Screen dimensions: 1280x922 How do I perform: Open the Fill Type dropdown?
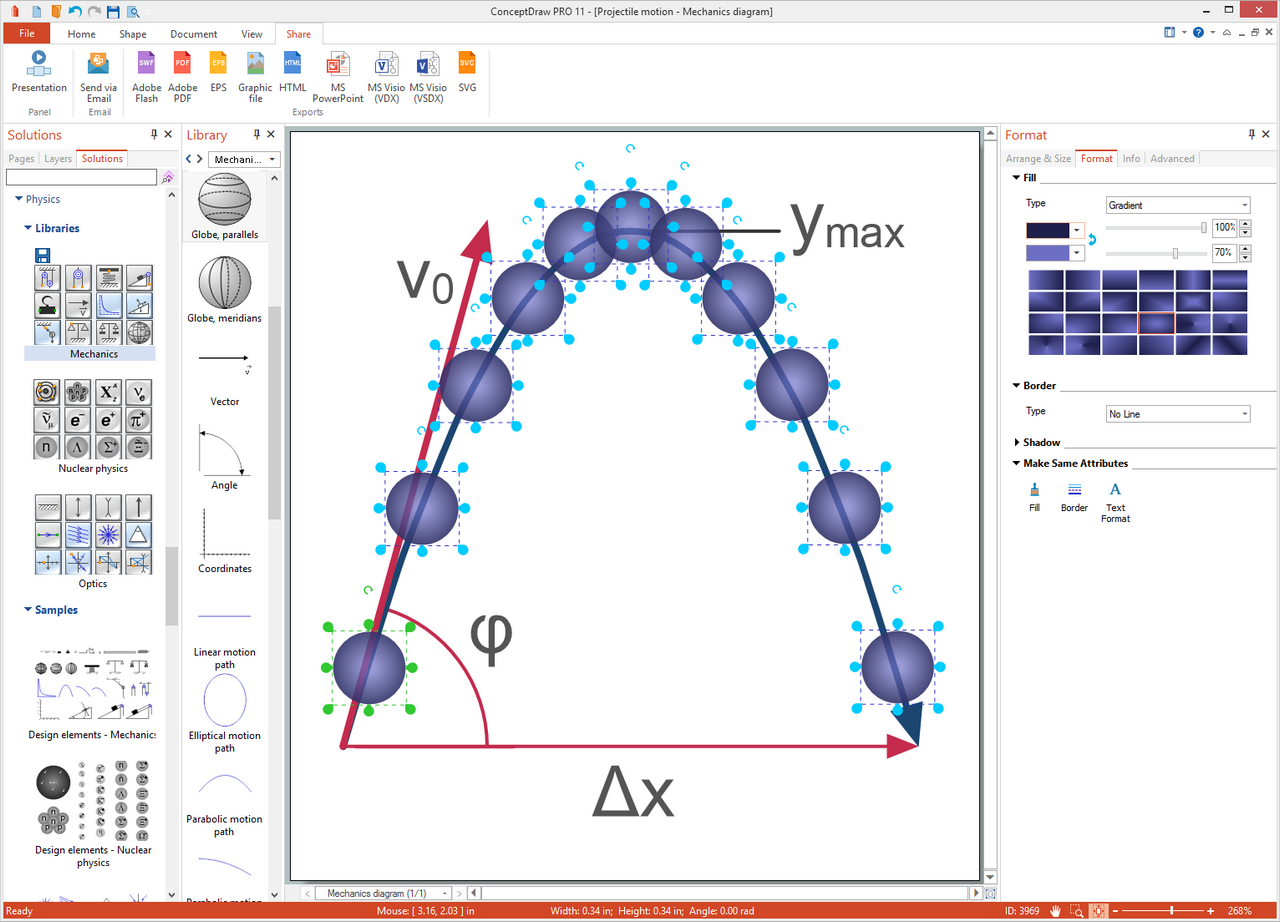point(1178,205)
